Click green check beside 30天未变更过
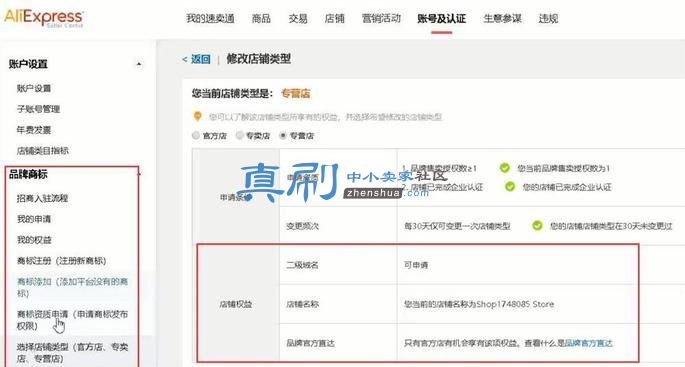The height and width of the screenshot is (367, 685). click(537, 226)
